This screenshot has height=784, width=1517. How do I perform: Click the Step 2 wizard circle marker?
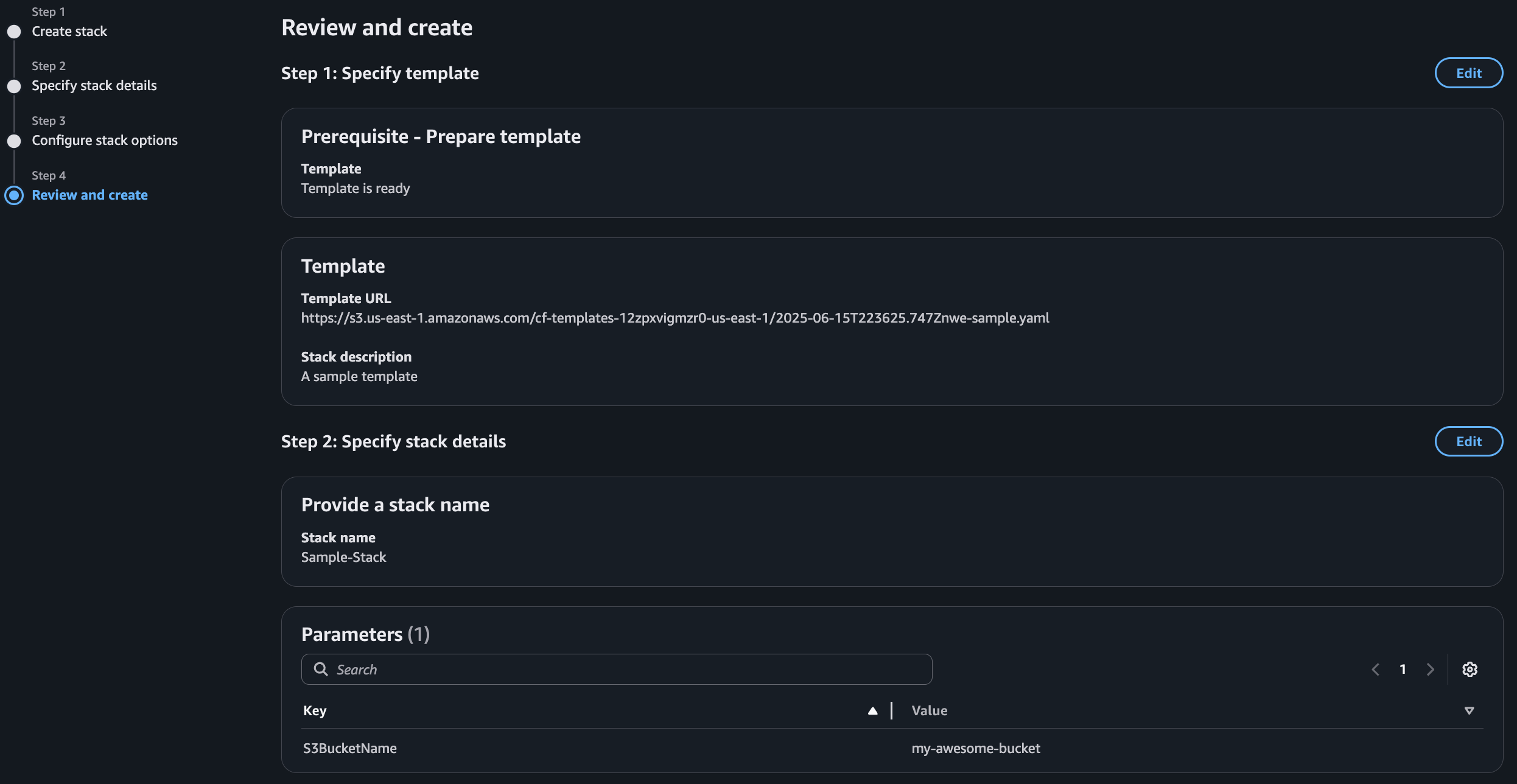pyautogui.click(x=14, y=86)
